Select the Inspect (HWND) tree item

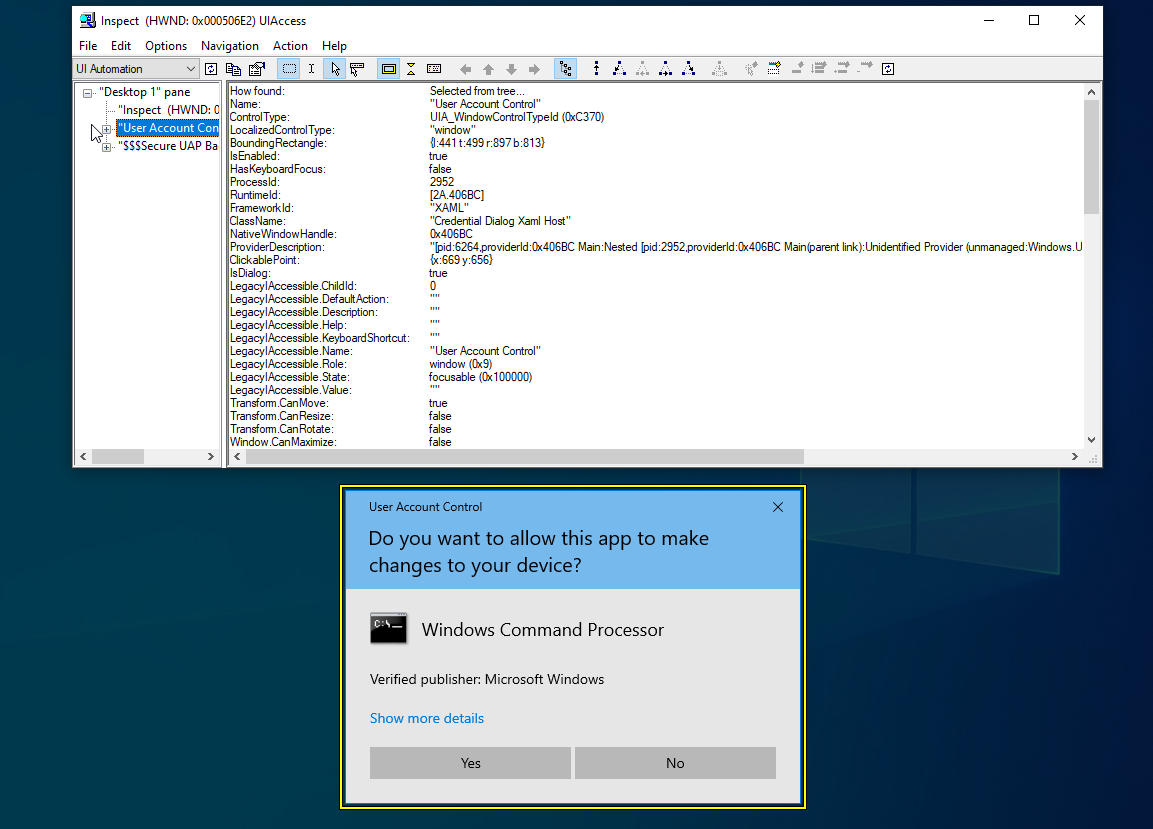168,110
